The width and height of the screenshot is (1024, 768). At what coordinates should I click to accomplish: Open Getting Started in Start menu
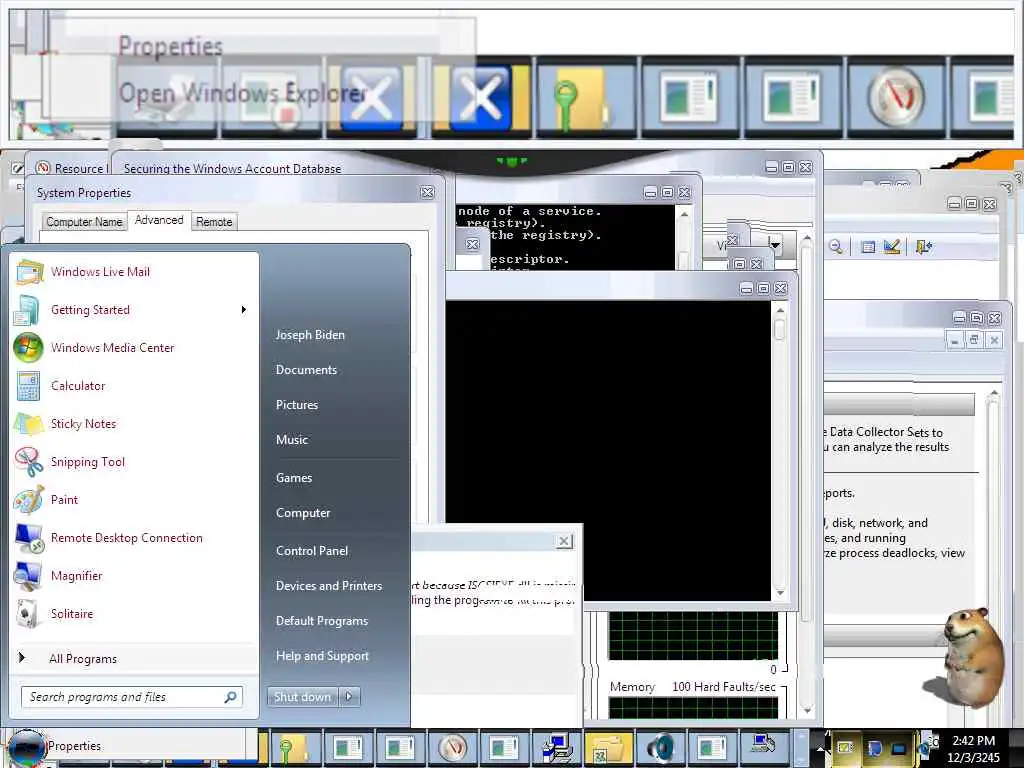(x=134, y=310)
